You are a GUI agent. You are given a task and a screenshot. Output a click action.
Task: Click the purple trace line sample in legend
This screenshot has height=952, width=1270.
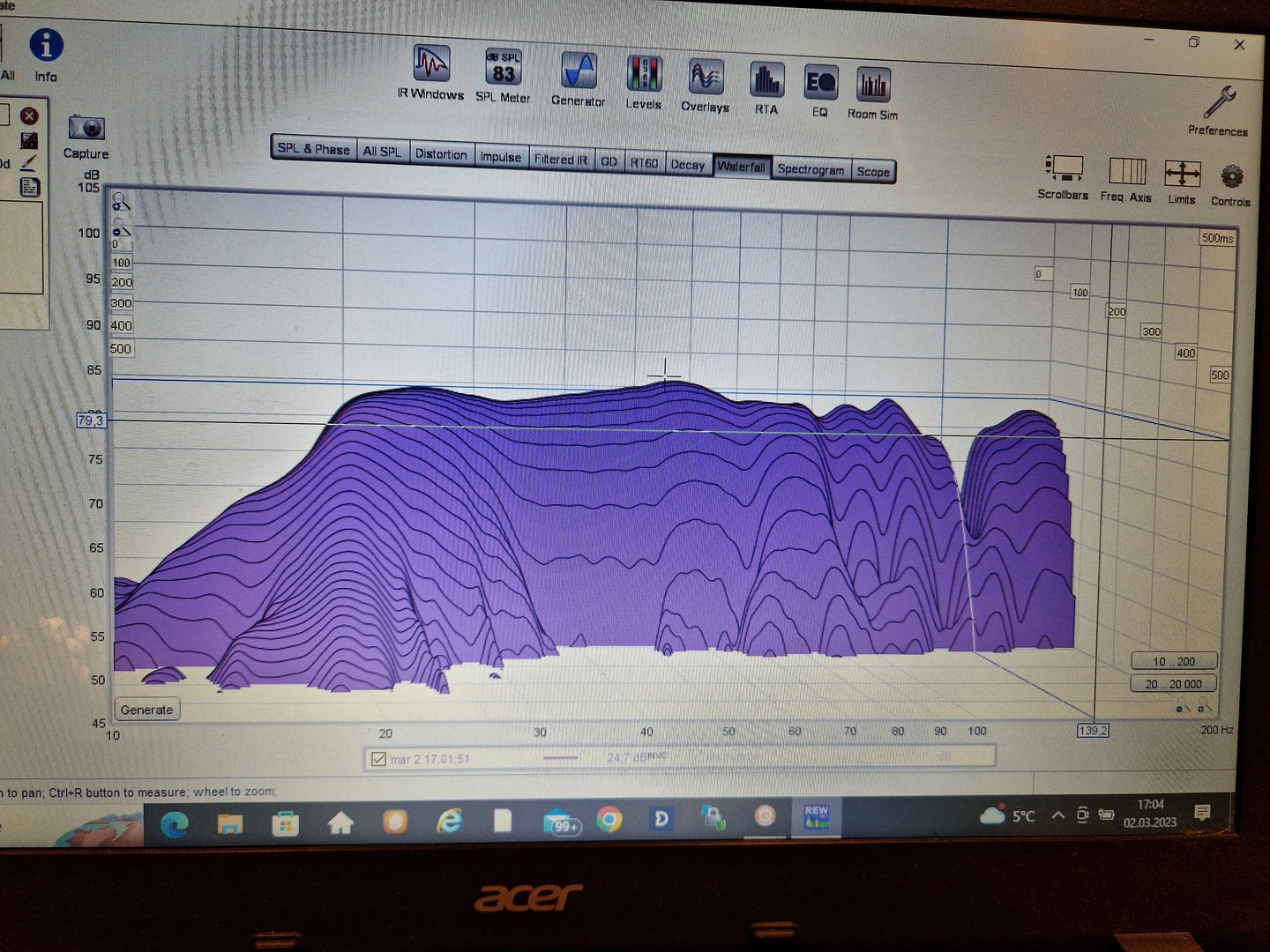[x=561, y=758]
